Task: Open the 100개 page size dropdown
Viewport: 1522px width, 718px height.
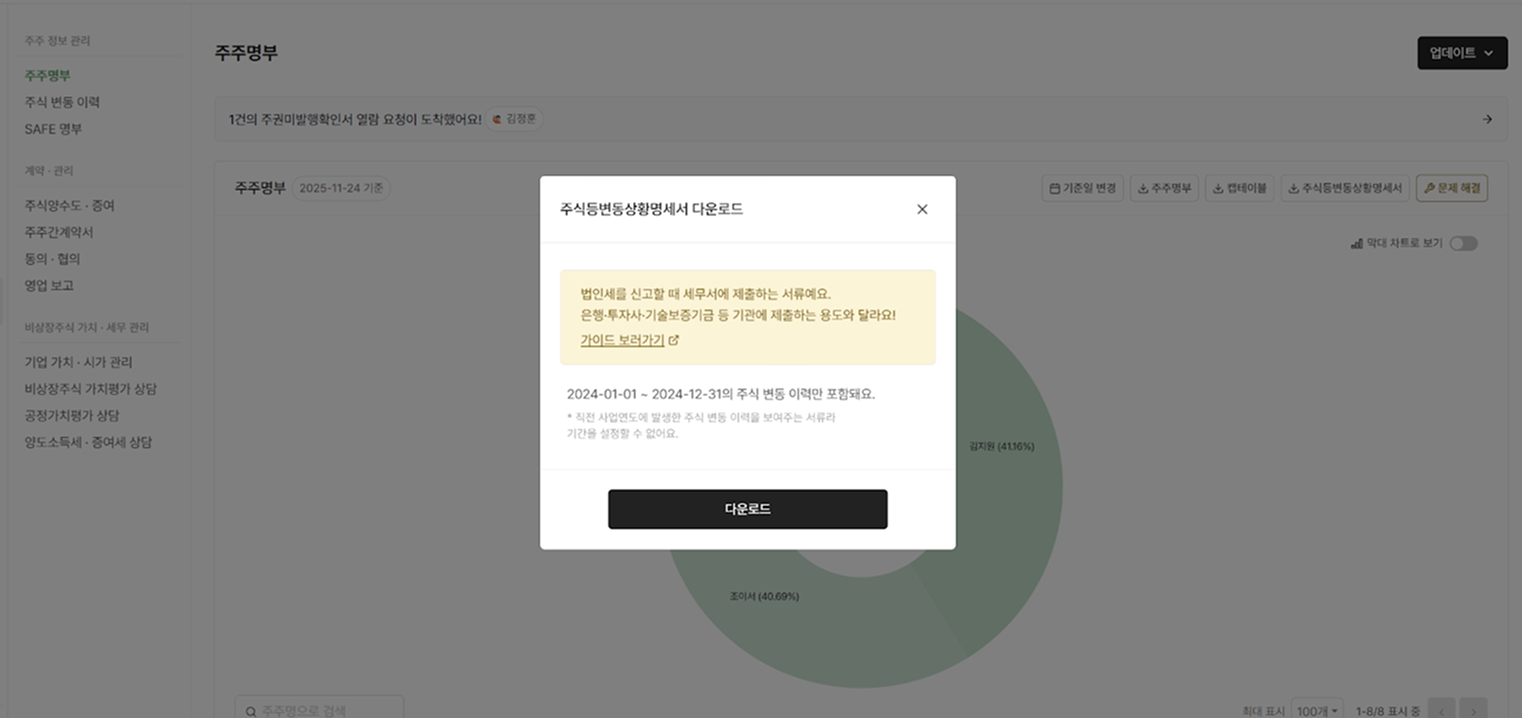Action: [1317, 710]
